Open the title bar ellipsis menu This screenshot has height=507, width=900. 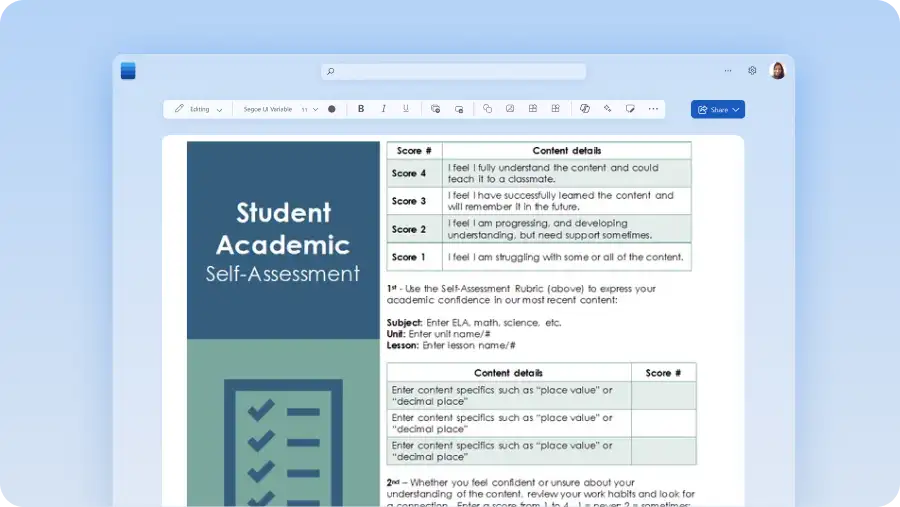tap(728, 71)
